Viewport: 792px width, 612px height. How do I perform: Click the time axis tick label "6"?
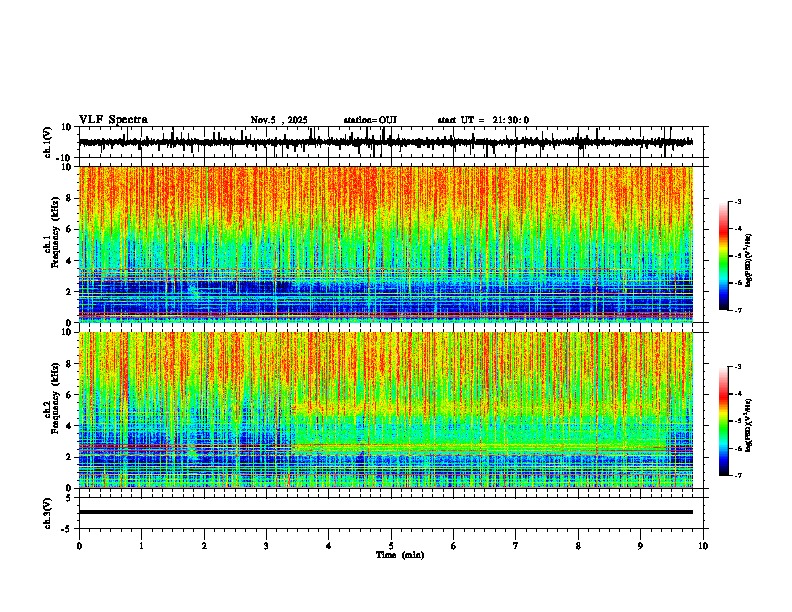pos(454,546)
